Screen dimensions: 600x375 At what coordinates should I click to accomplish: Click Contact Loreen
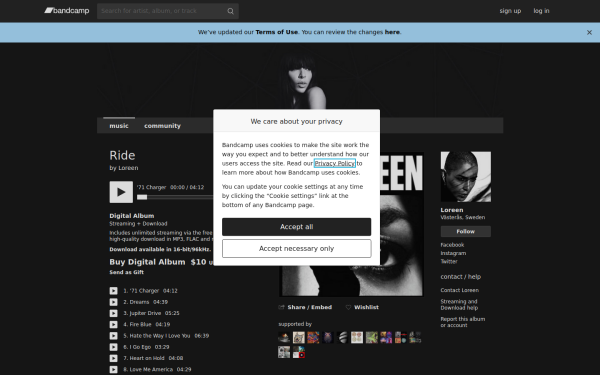click(460, 290)
